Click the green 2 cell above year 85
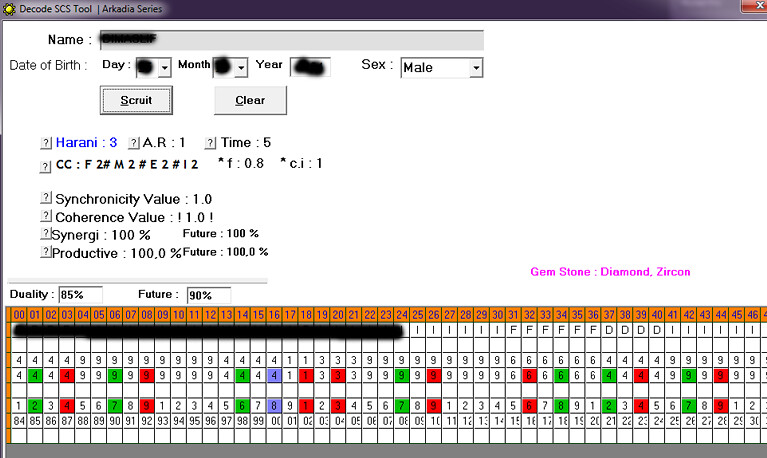 coord(35,406)
